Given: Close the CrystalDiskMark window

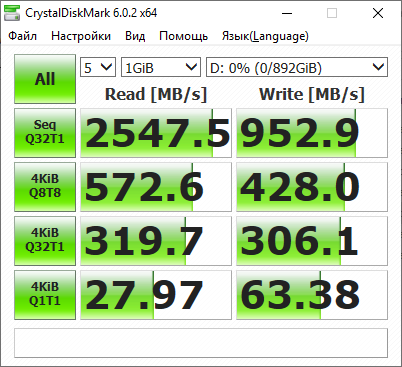Looking at the screenshot, I should pos(378,13).
